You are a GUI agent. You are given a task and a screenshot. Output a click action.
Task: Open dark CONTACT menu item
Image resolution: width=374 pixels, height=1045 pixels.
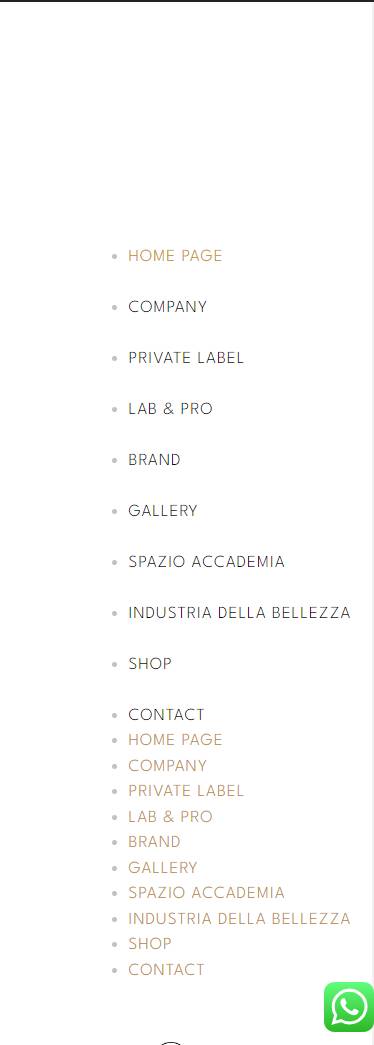pyautogui.click(x=166, y=714)
